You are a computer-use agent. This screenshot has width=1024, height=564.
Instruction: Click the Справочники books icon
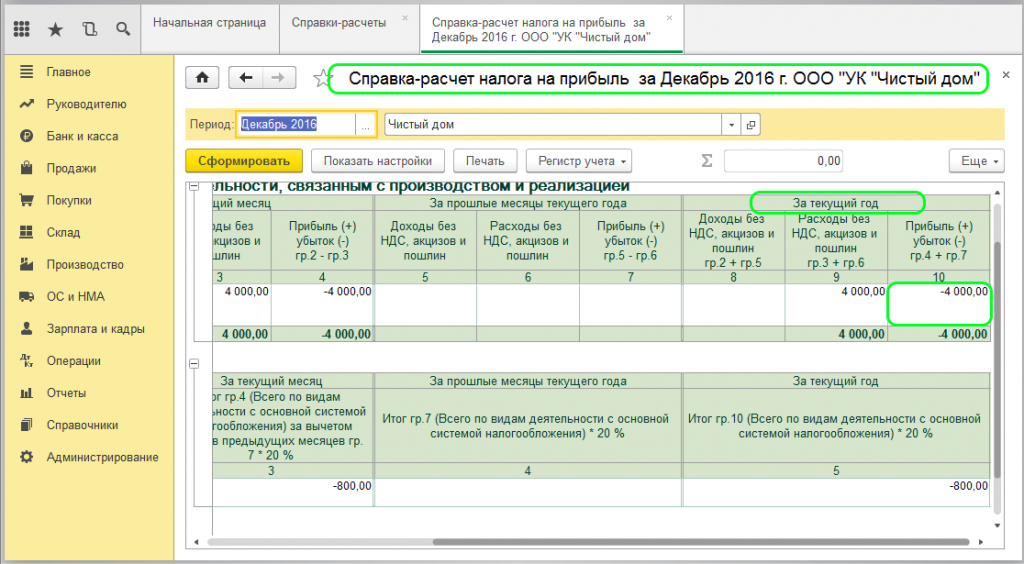(26, 425)
